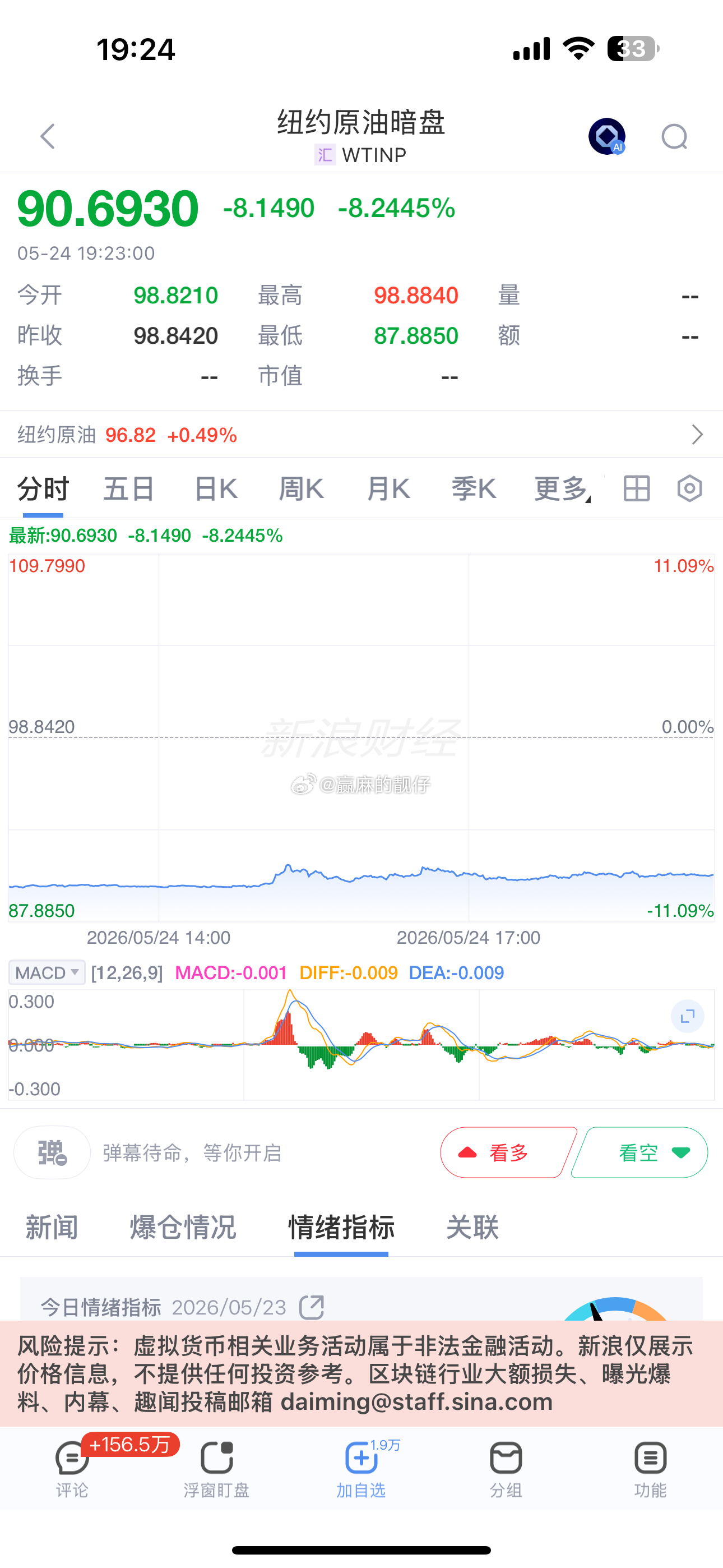Open chart settings hexagon icon
The image size is (723, 1568).
(x=689, y=488)
